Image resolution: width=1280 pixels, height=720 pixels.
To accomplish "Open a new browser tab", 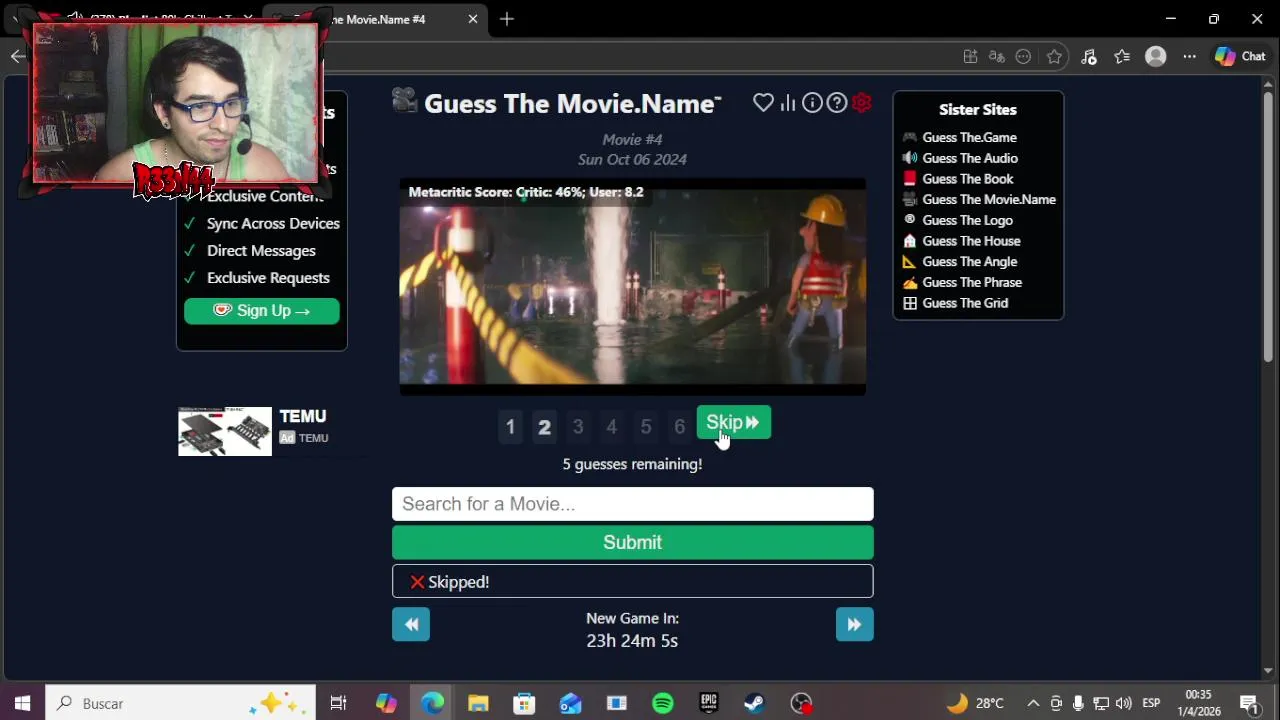I will pyautogui.click(x=507, y=19).
